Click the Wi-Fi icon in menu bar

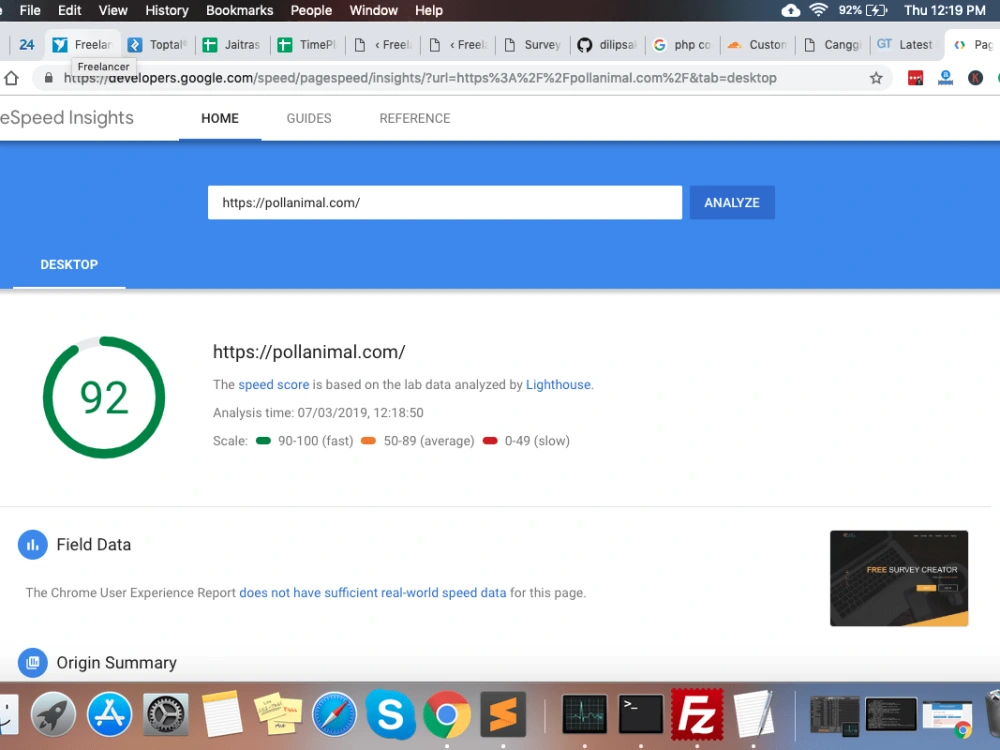(818, 10)
